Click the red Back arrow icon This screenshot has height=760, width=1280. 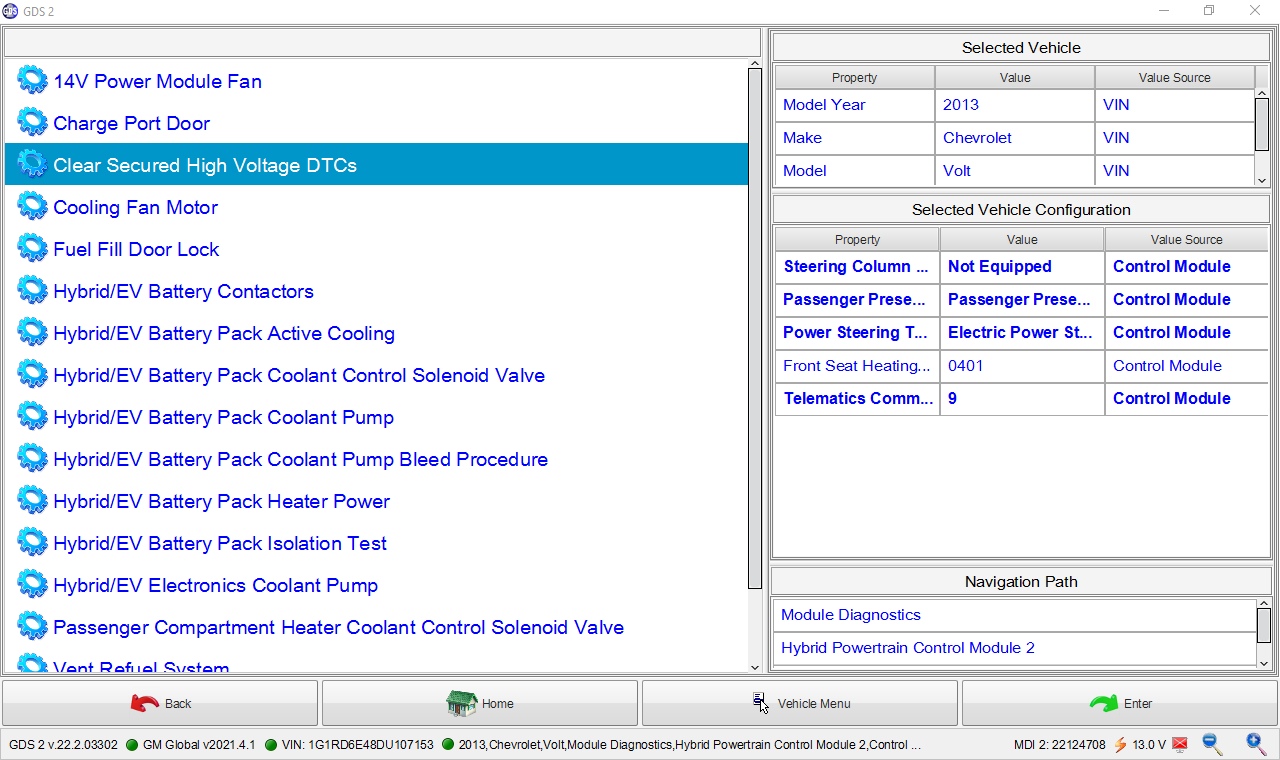click(145, 703)
